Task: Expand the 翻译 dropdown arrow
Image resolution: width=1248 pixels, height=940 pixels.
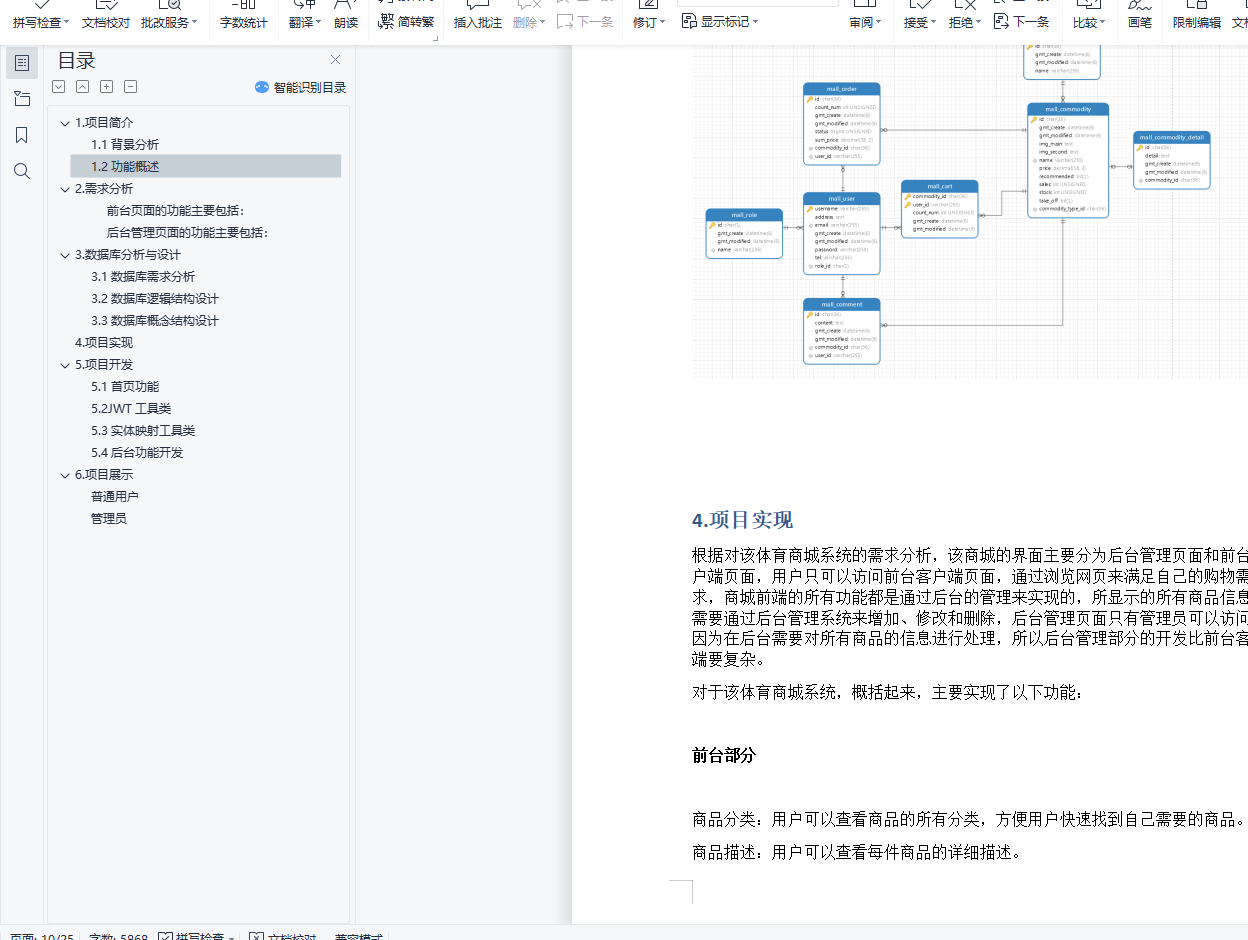Action: (318, 22)
